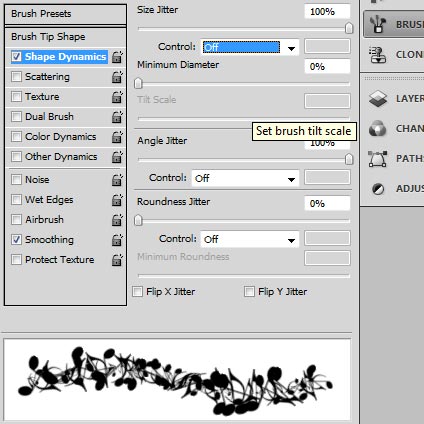424x424 pixels.
Task: Click the Angle Jitter slider handle
Action: 349,159
